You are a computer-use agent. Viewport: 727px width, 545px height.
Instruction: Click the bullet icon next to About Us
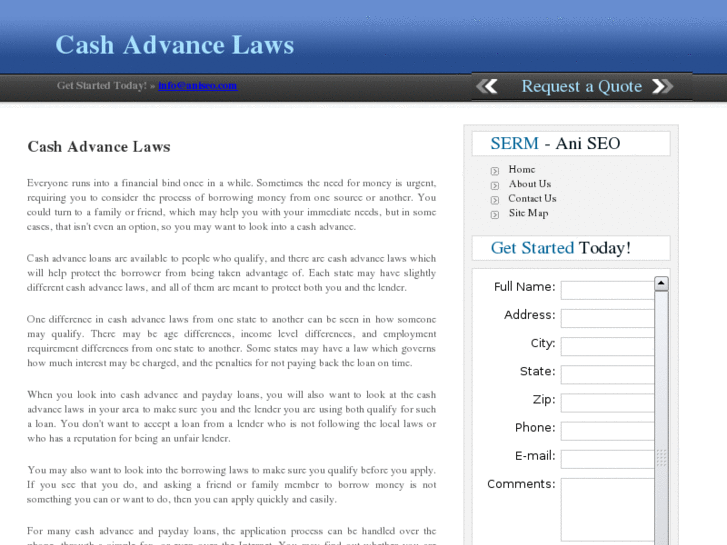(x=495, y=186)
